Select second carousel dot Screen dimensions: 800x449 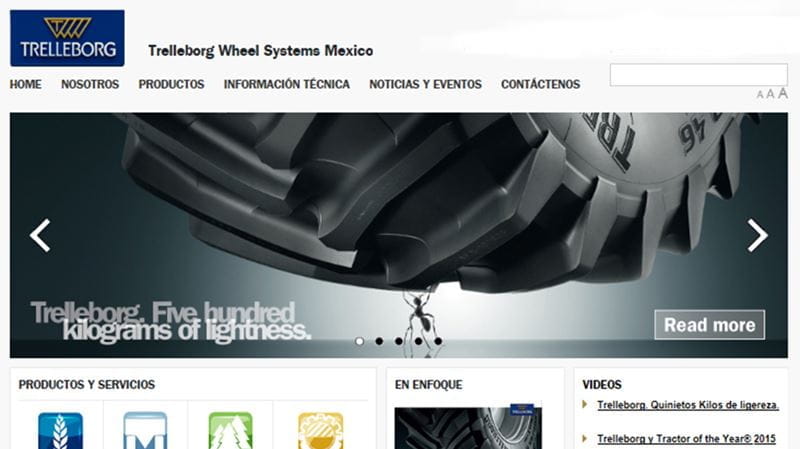pos(379,341)
